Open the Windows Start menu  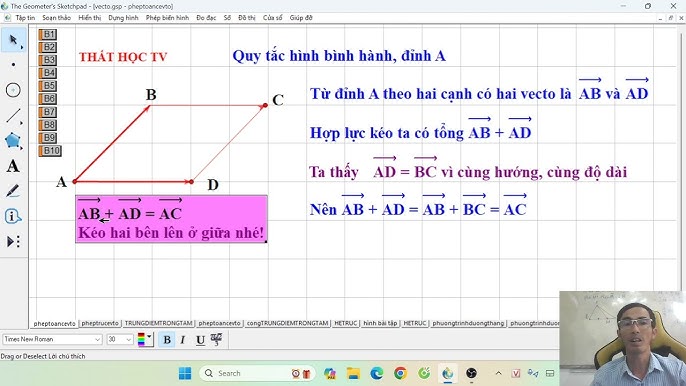(185, 373)
